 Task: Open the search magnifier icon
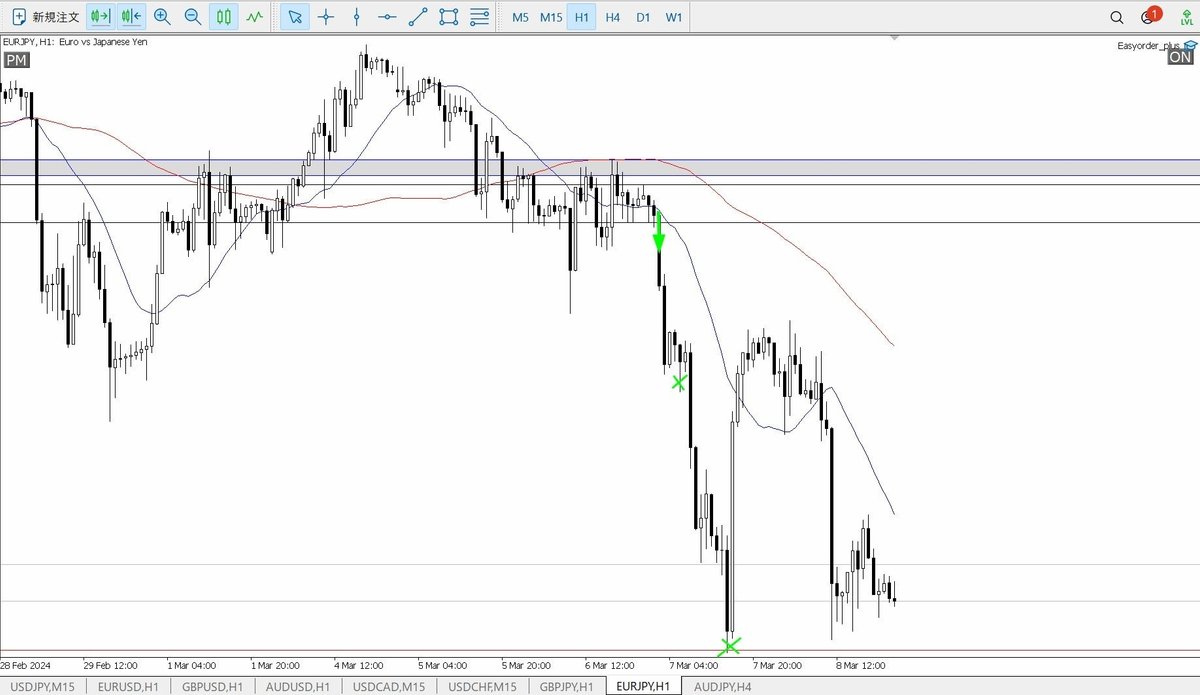tap(1117, 17)
